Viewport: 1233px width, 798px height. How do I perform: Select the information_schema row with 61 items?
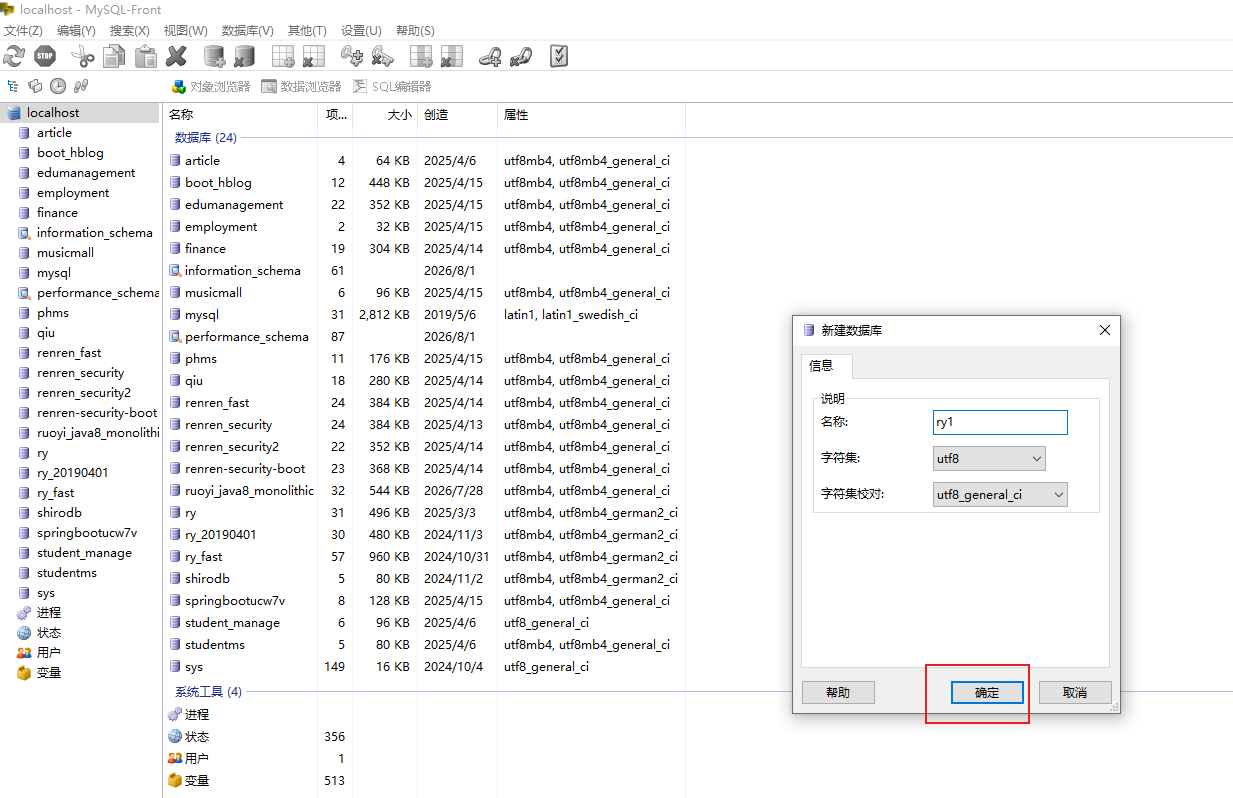click(x=423, y=270)
